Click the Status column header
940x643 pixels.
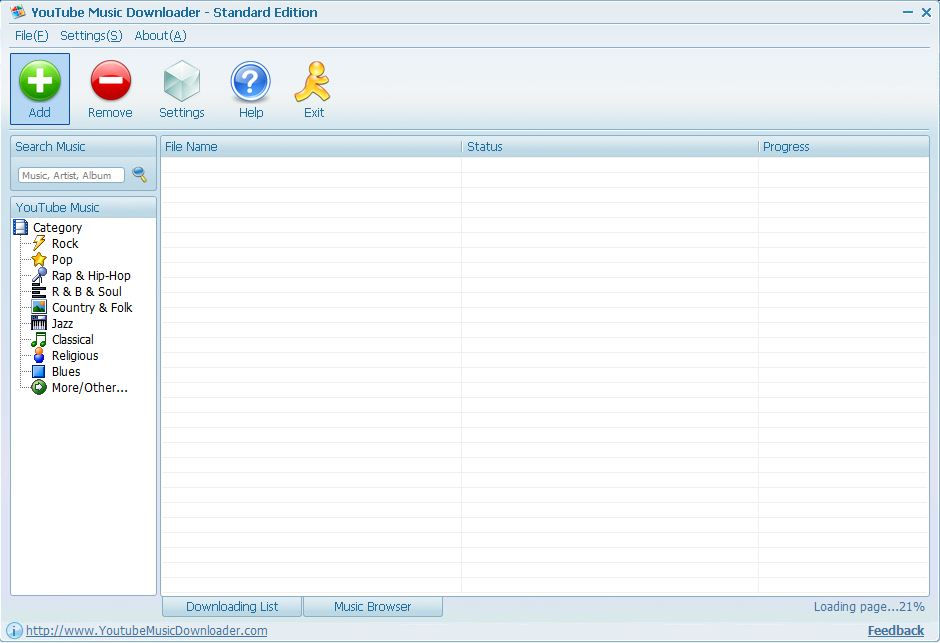609,147
